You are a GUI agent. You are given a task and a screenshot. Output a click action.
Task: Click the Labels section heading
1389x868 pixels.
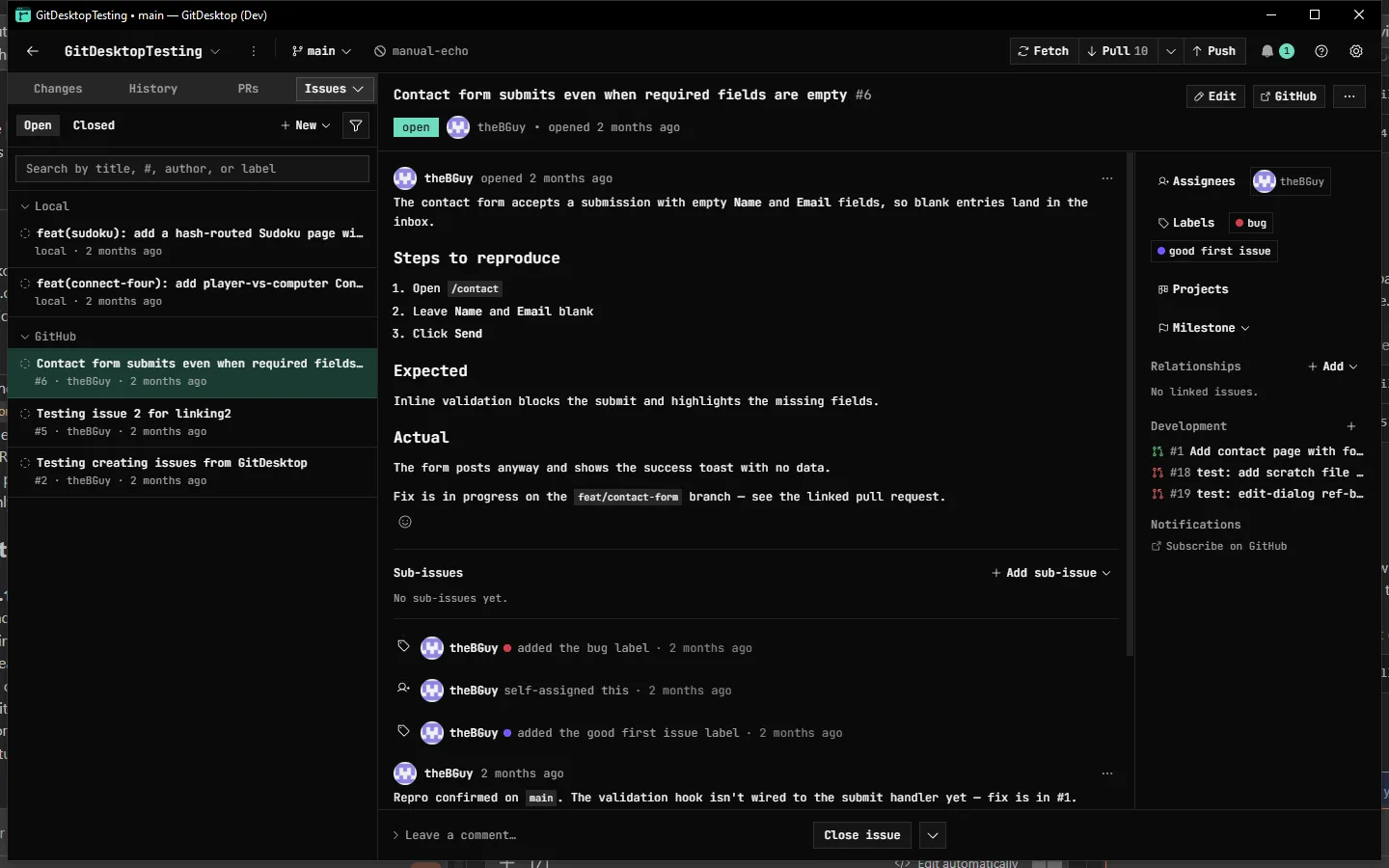click(1186, 223)
